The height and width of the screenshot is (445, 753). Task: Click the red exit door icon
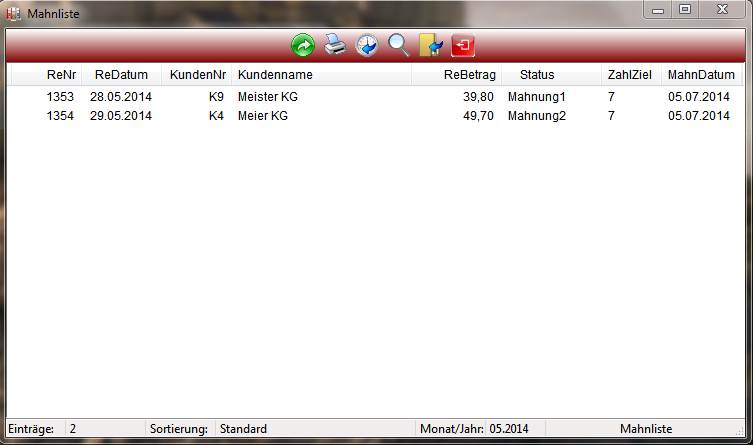463,46
